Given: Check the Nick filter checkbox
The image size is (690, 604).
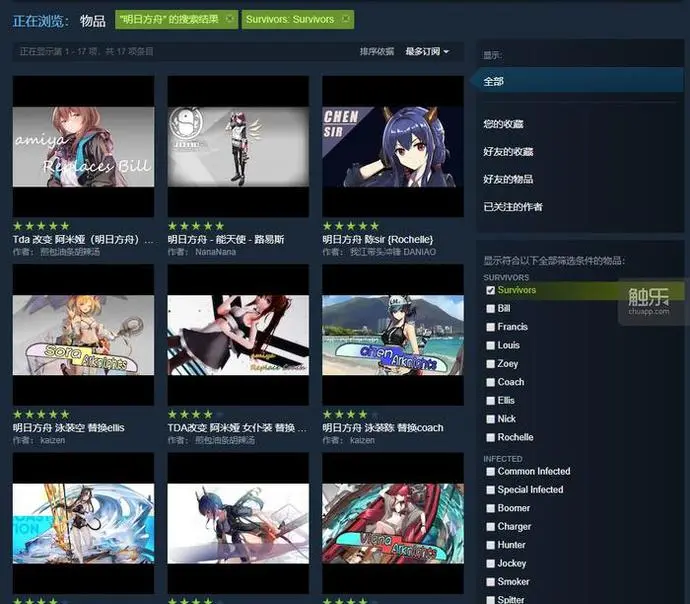Looking at the screenshot, I should [x=490, y=419].
